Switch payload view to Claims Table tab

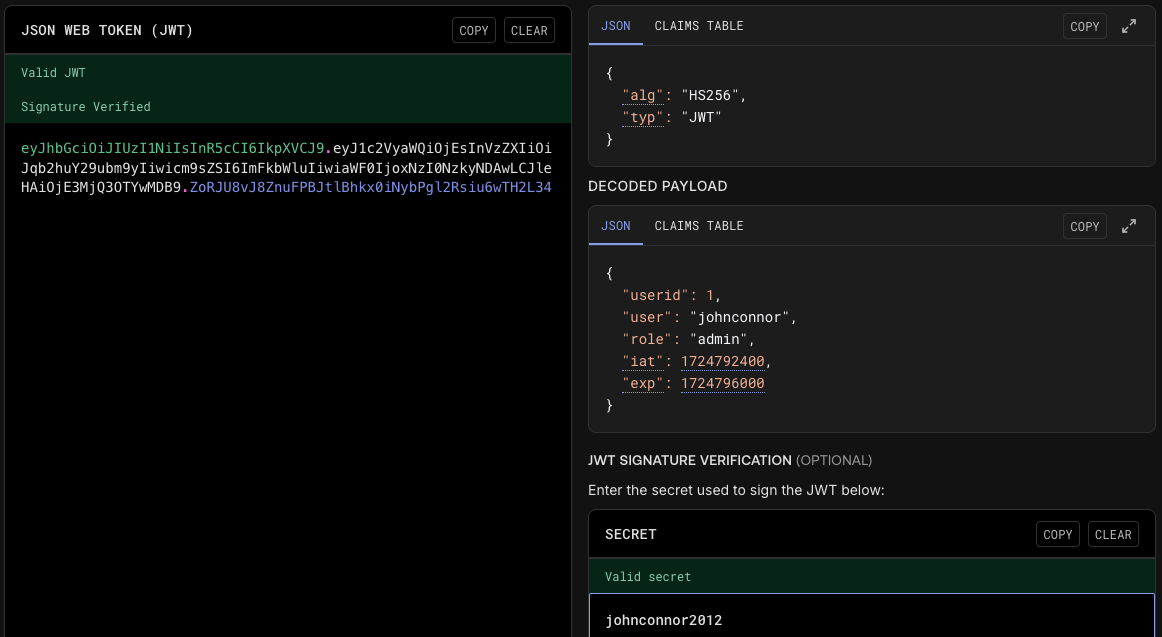698,226
